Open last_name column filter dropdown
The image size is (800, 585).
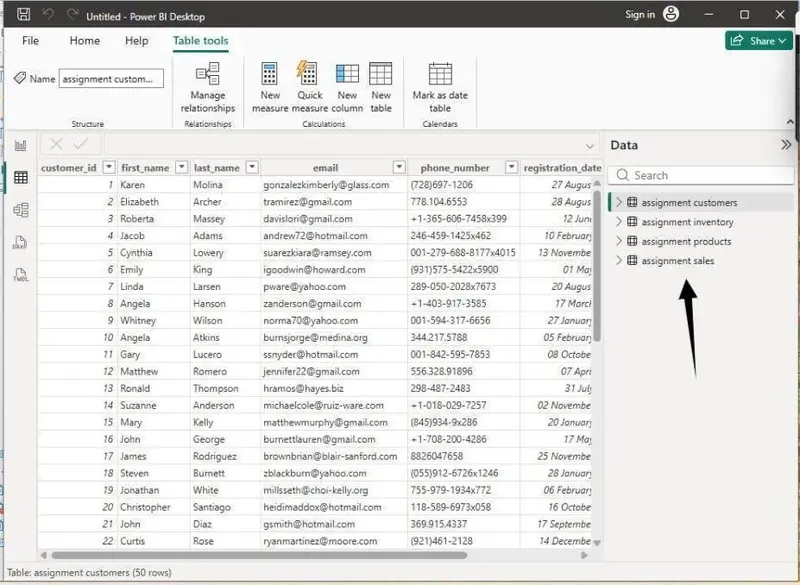pos(252,167)
